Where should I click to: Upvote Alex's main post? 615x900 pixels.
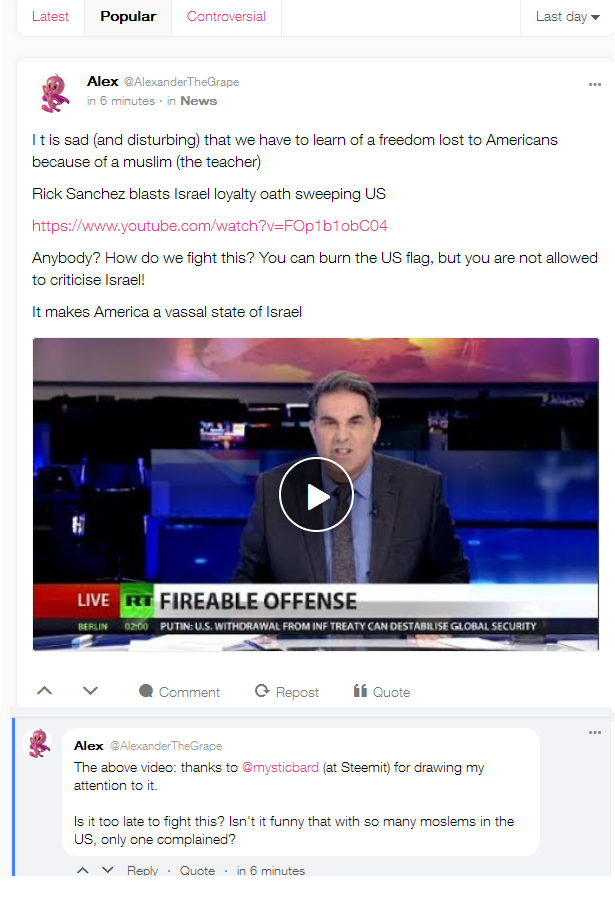pyautogui.click(x=45, y=690)
